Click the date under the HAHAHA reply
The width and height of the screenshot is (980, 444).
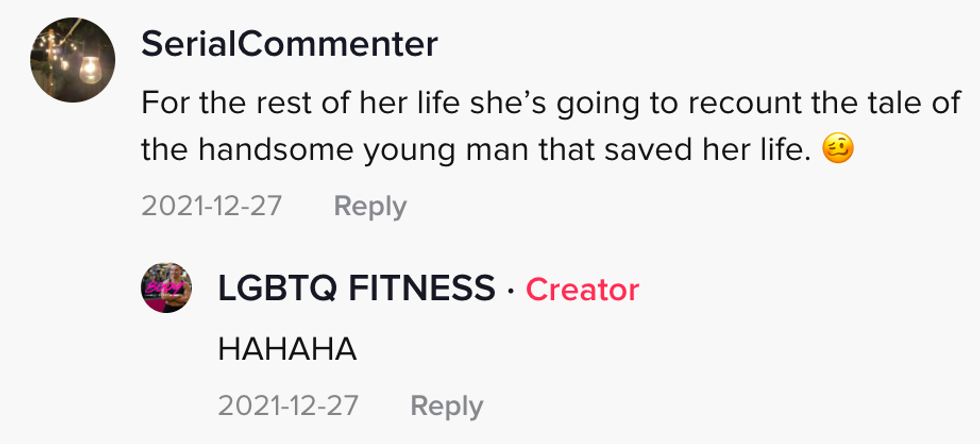tap(288, 406)
